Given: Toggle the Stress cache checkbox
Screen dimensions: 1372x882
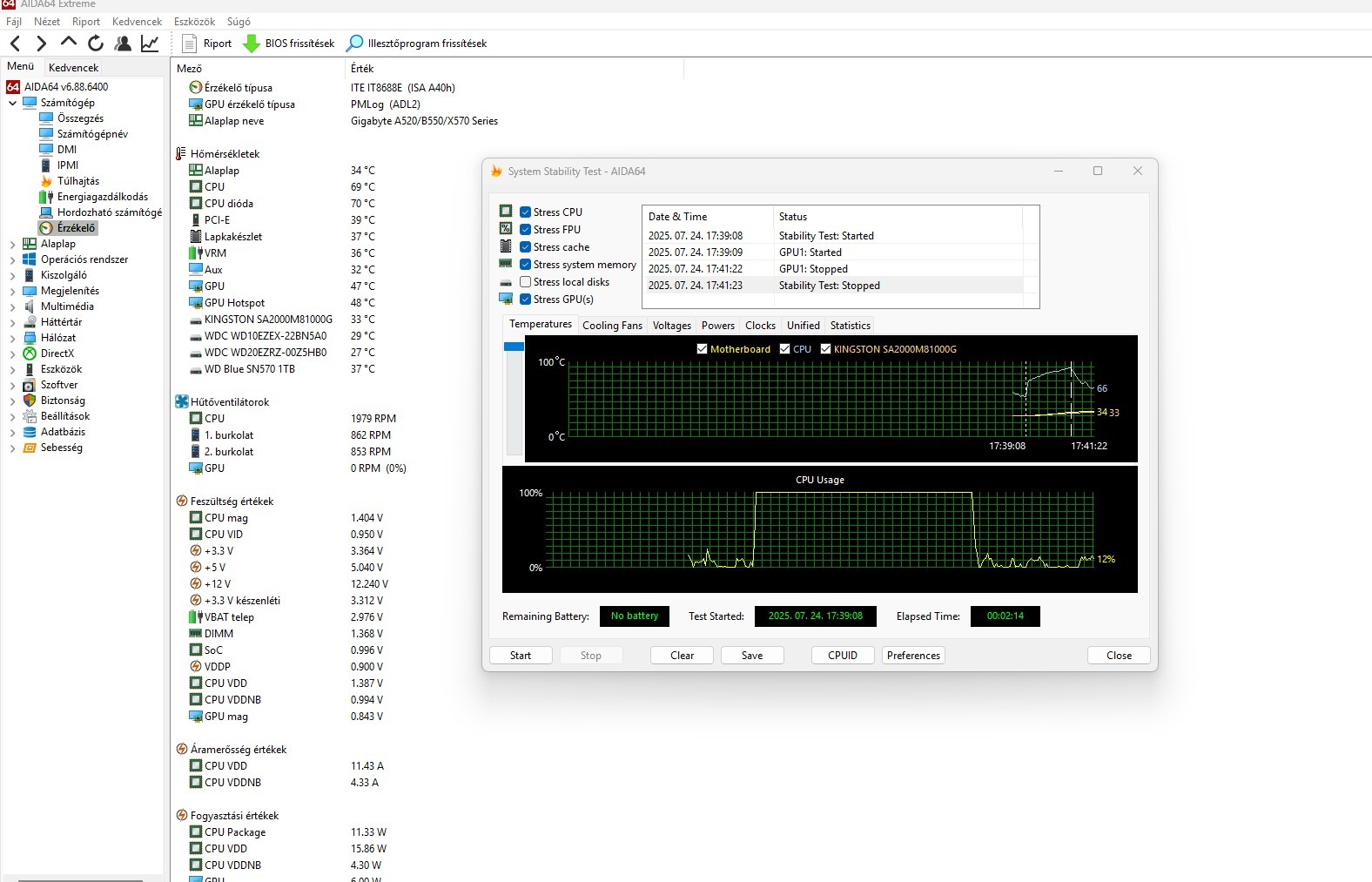Looking at the screenshot, I should point(526,247).
